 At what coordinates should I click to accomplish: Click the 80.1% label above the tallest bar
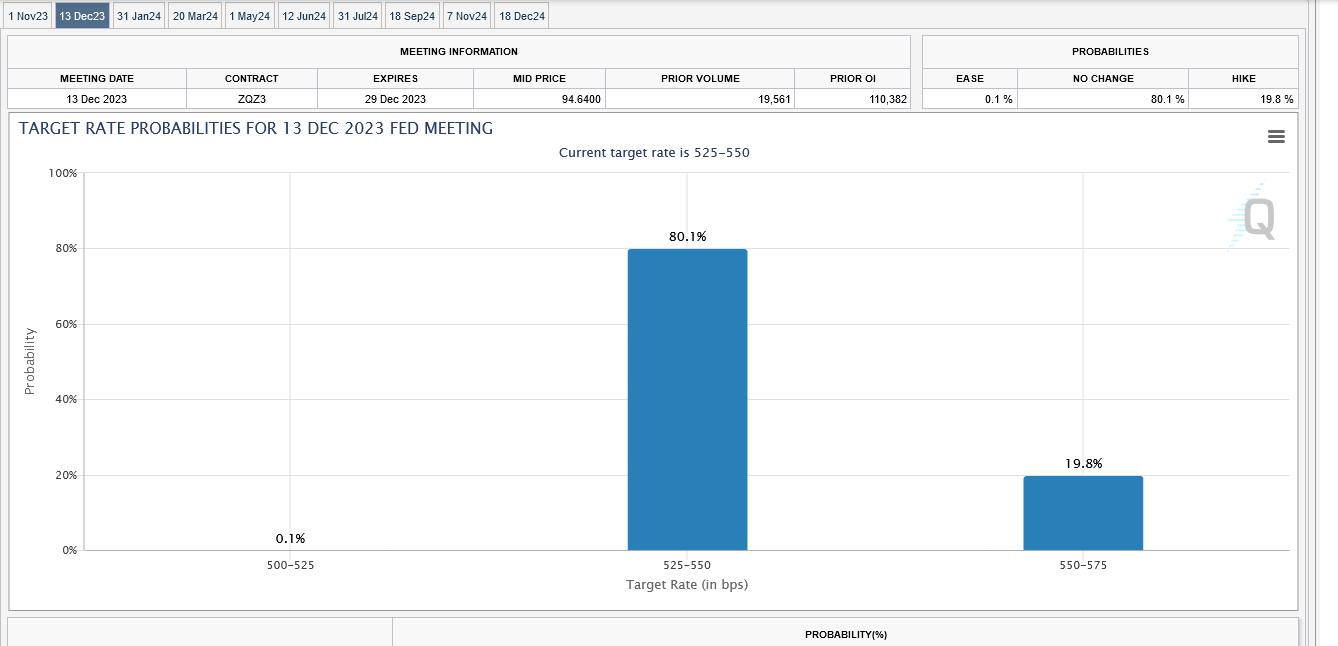pos(687,237)
